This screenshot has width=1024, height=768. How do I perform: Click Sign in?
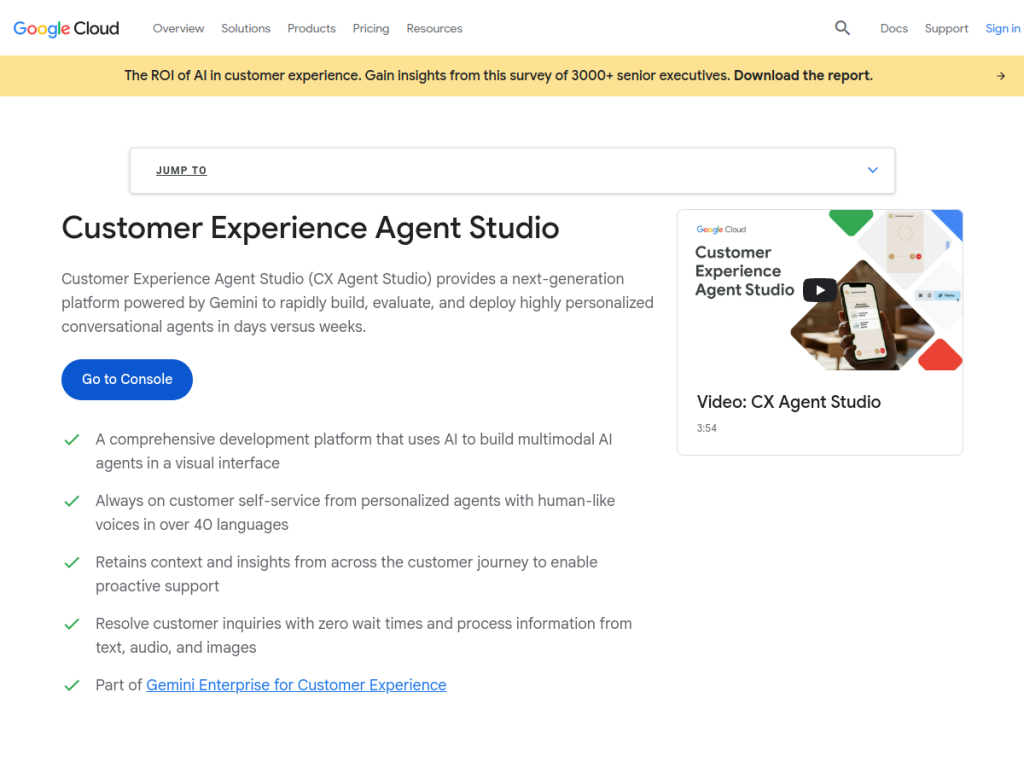[x=1002, y=28]
